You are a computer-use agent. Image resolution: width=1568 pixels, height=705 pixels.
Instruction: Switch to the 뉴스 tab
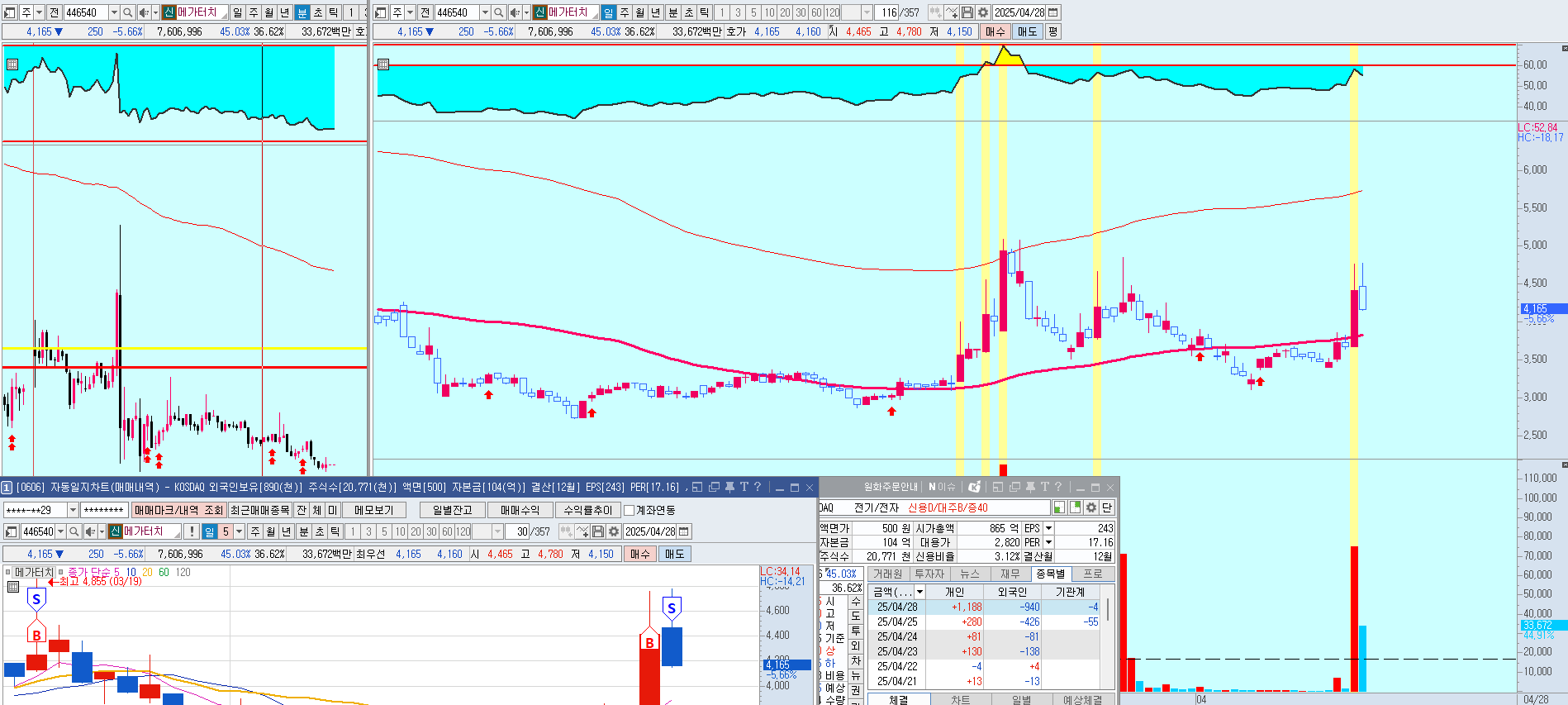[970, 574]
